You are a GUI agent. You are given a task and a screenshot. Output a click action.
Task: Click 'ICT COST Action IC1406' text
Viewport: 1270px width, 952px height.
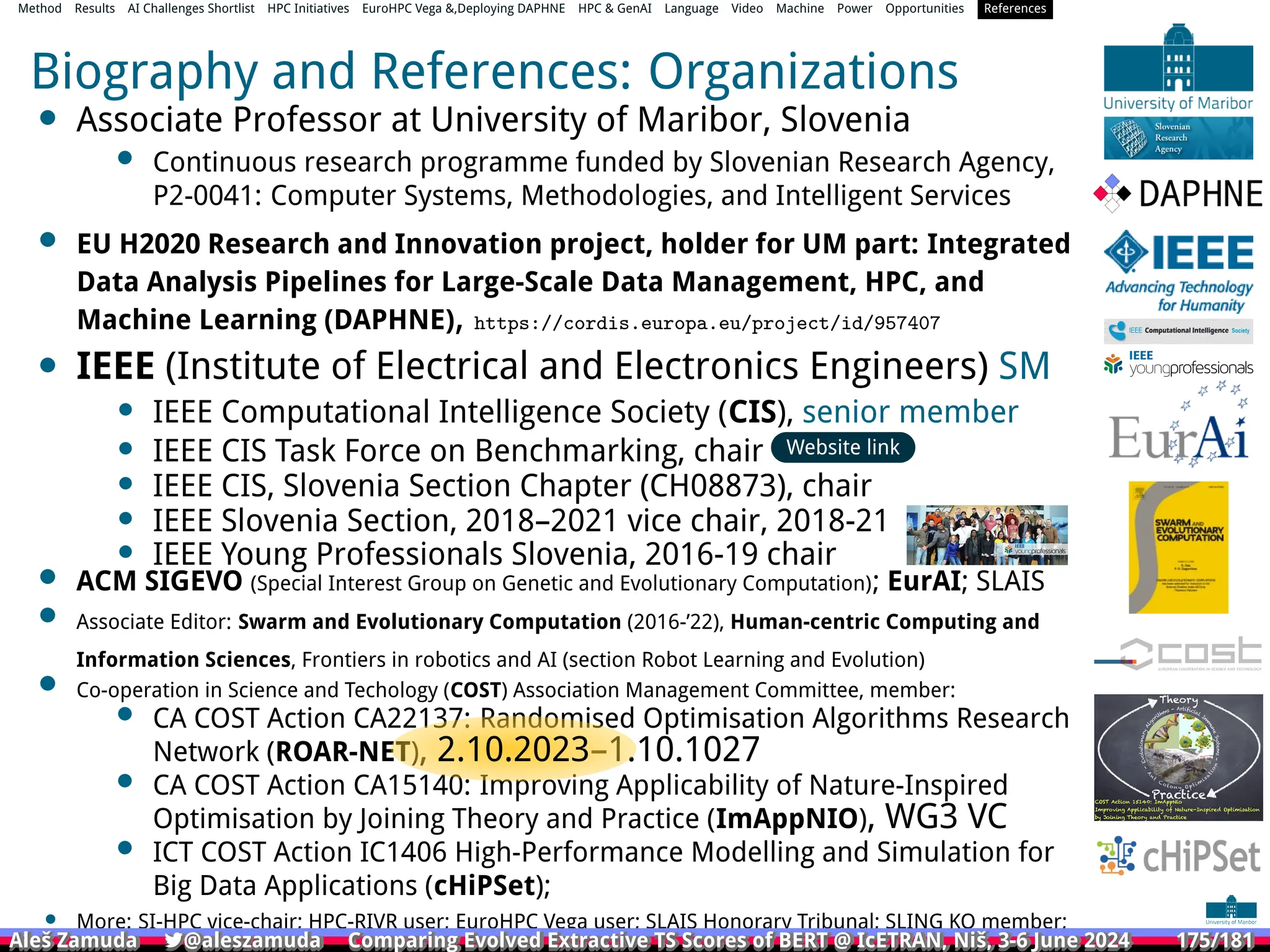point(300,852)
